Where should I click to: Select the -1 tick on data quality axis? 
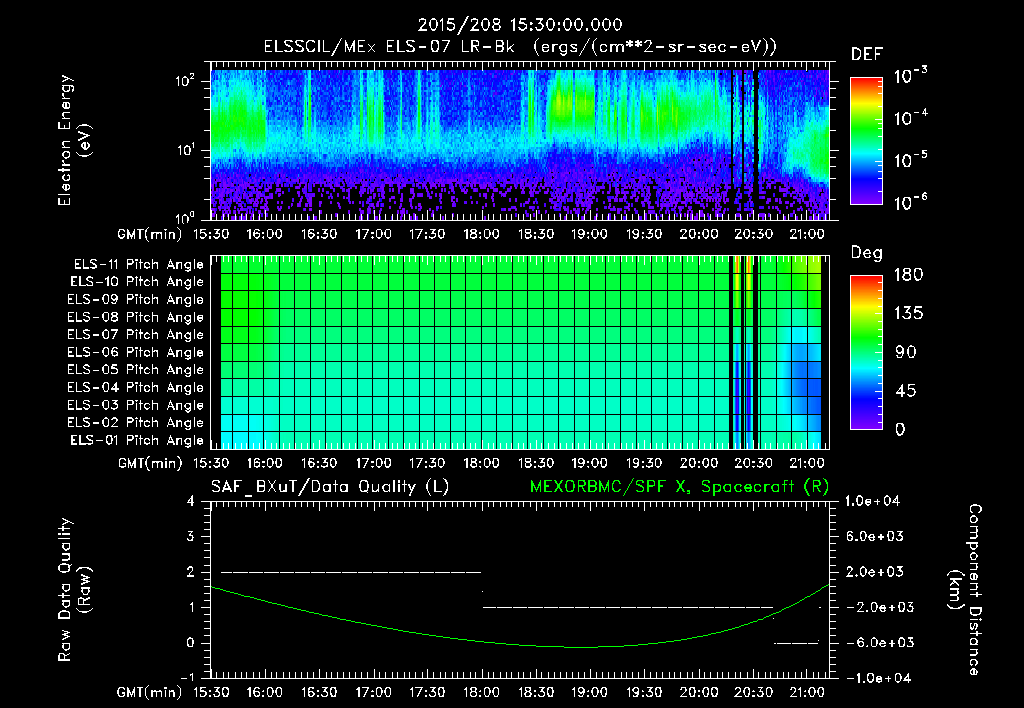point(187,678)
